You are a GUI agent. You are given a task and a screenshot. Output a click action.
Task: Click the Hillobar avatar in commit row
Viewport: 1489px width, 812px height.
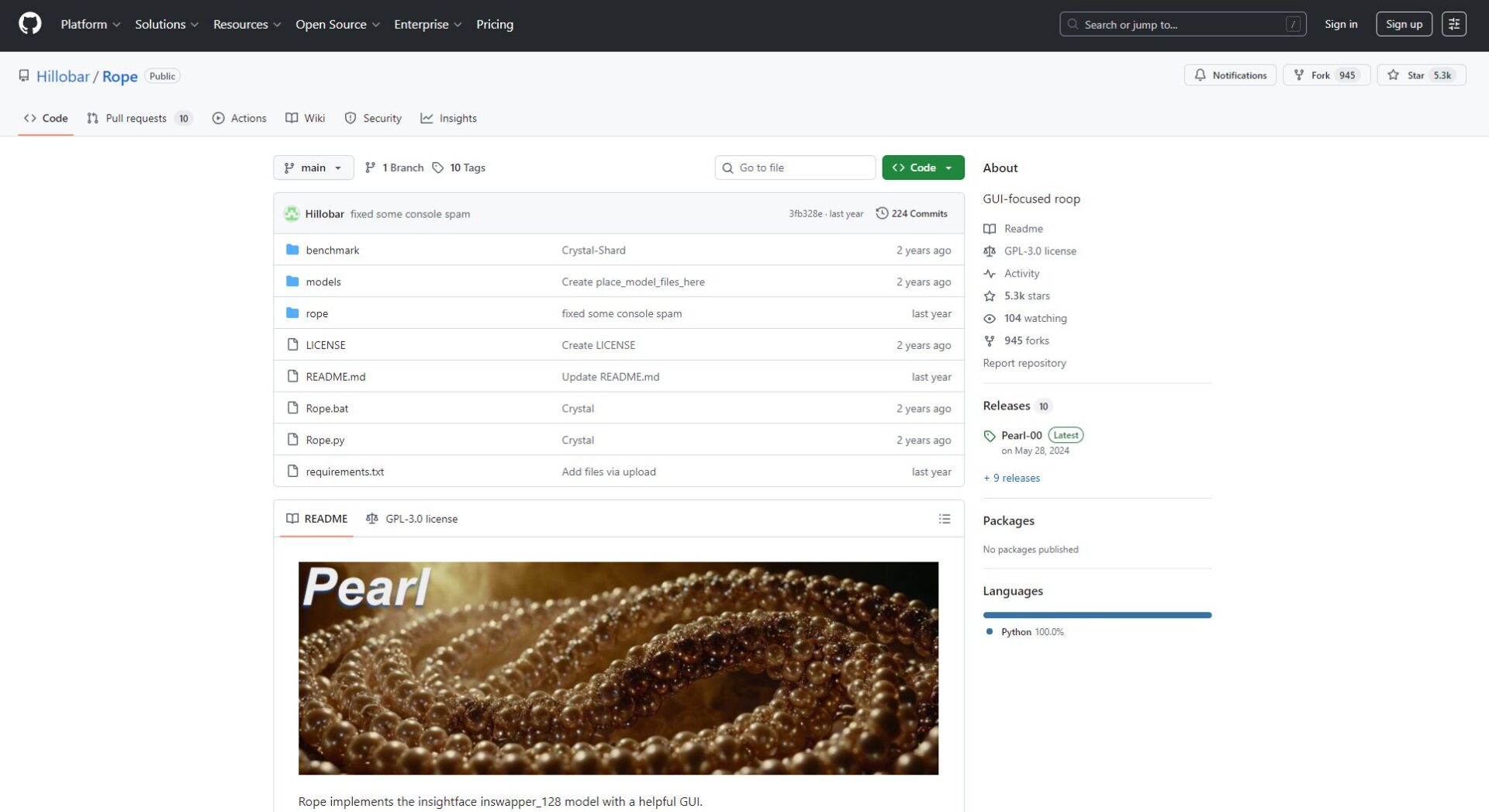coord(292,214)
